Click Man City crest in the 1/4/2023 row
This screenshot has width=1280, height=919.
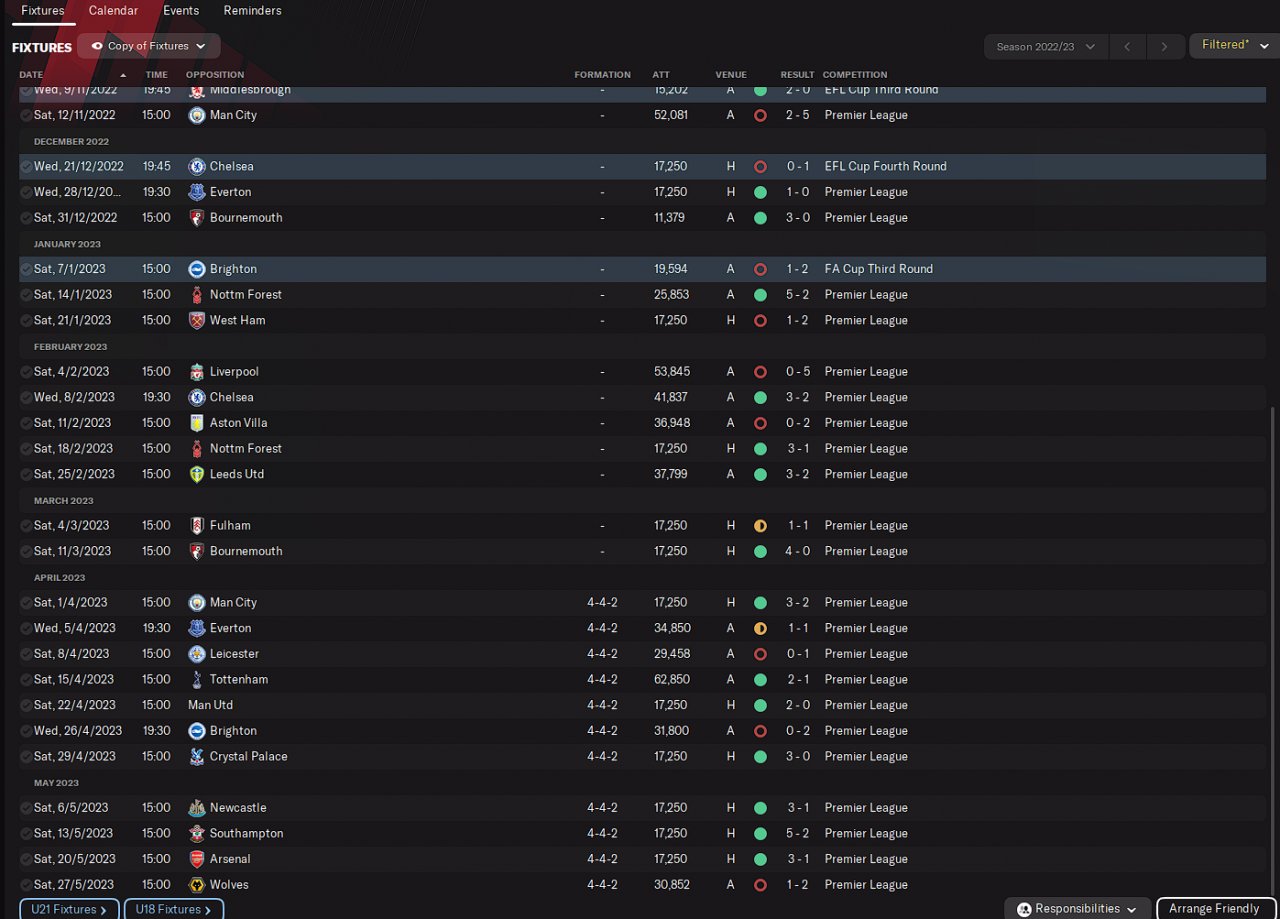click(x=197, y=602)
